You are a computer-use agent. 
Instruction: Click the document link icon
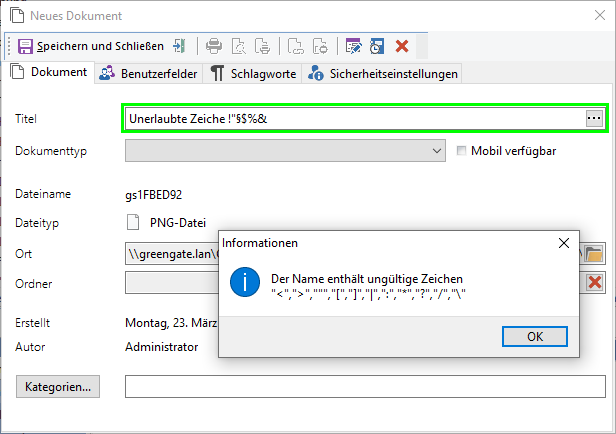(x=295, y=46)
